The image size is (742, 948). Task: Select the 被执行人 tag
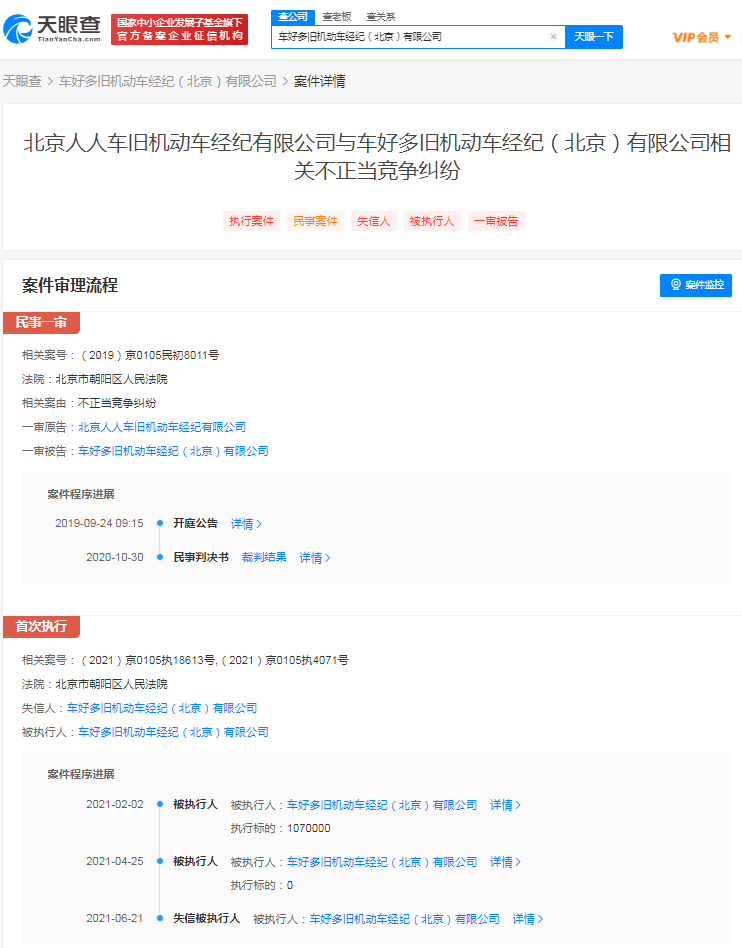tap(432, 221)
